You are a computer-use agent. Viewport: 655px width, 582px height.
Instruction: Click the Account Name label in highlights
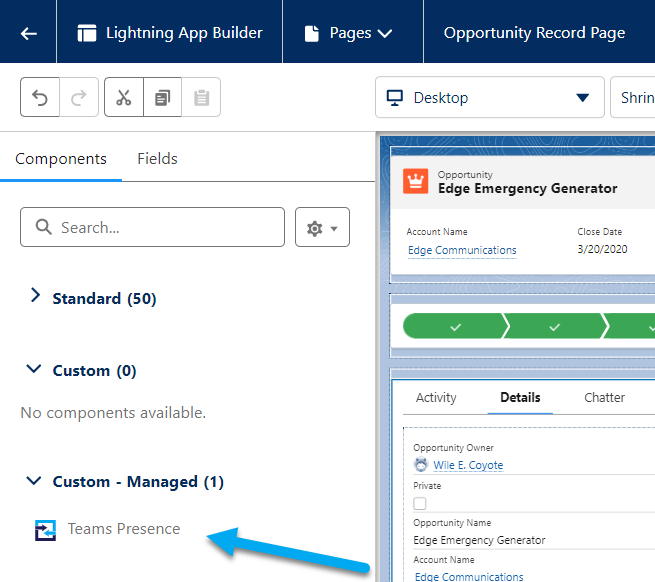pos(437,232)
